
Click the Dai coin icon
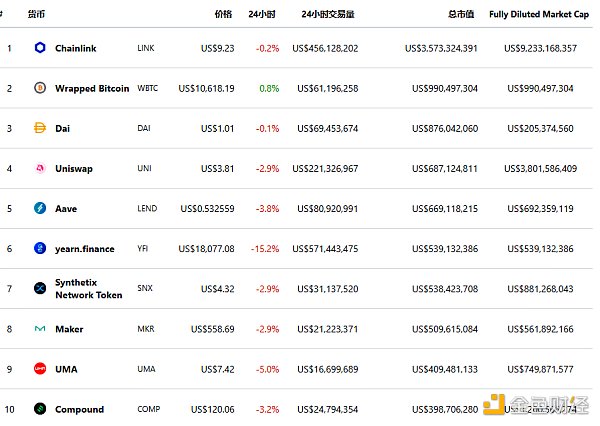[40, 128]
